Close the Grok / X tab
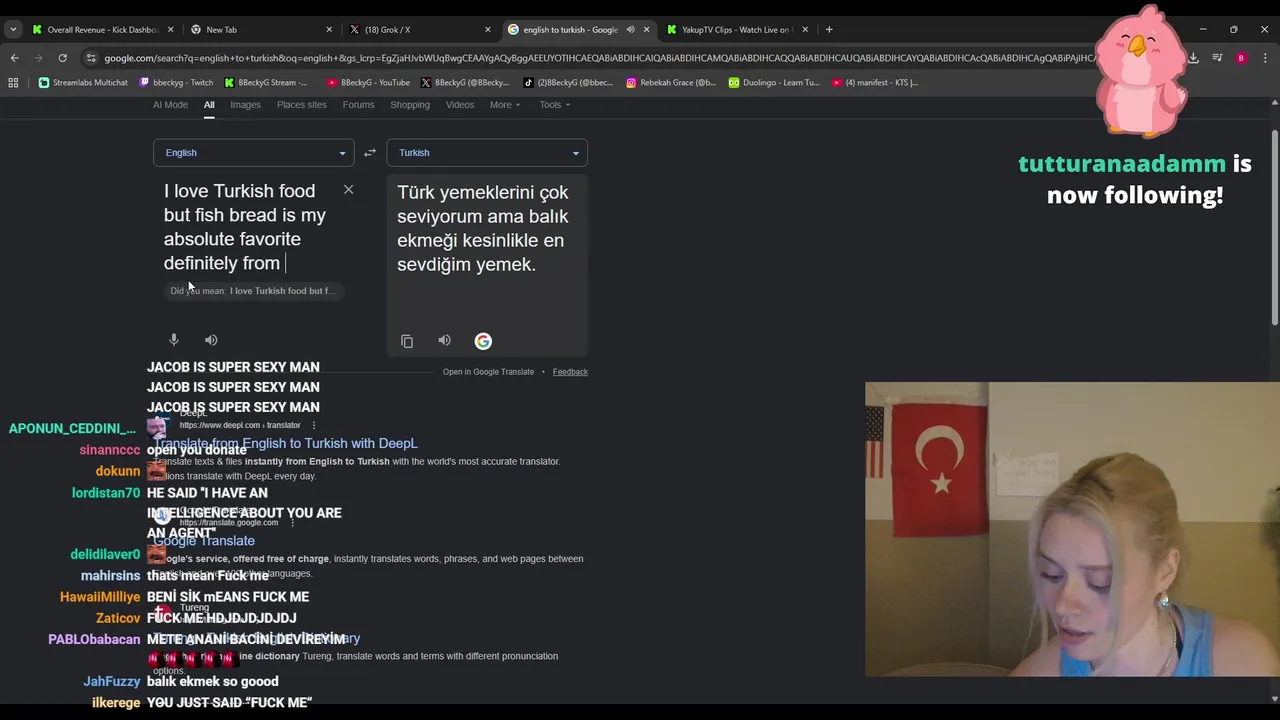The image size is (1280, 720). pyautogui.click(x=488, y=29)
